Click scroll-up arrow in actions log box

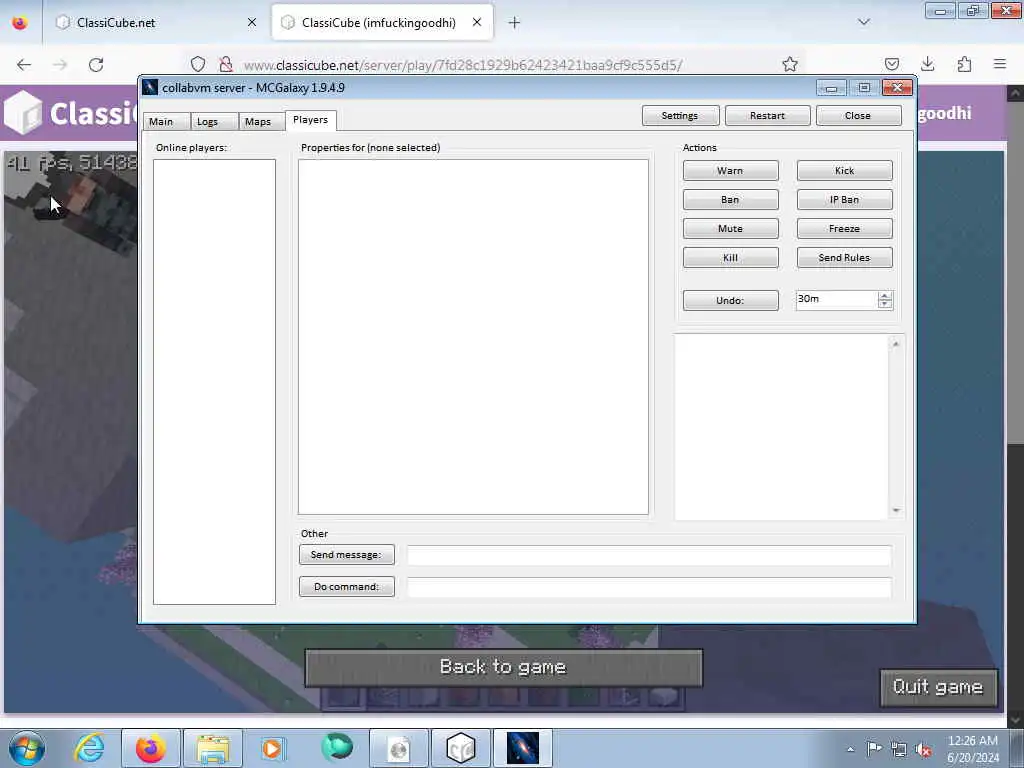896,344
